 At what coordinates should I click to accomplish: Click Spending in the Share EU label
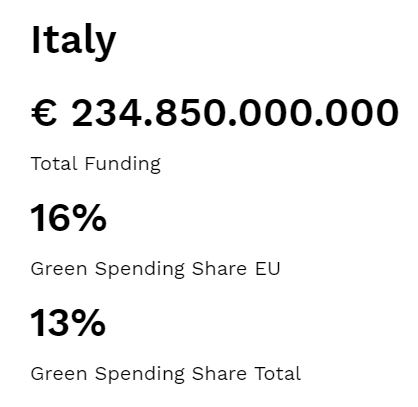point(140,269)
